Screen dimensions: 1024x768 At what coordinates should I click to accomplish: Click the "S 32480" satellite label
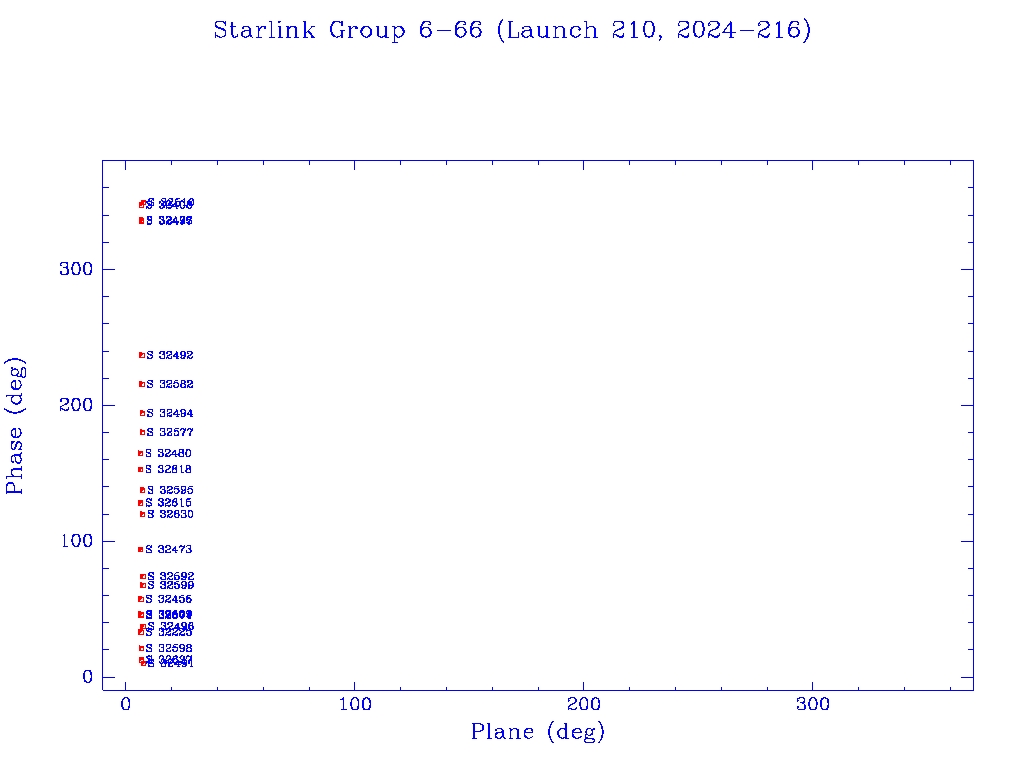click(x=168, y=453)
